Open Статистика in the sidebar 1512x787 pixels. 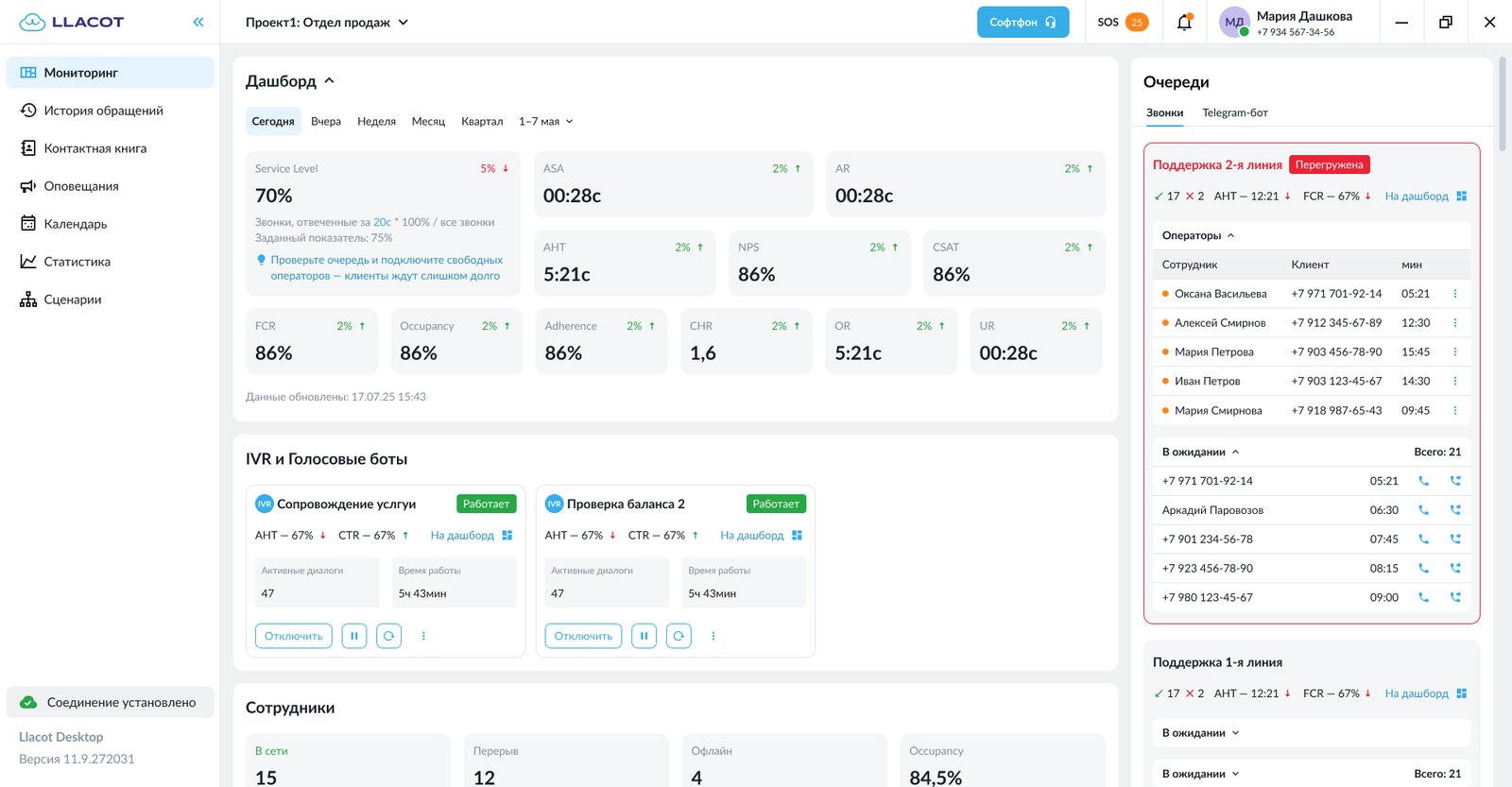coord(110,262)
